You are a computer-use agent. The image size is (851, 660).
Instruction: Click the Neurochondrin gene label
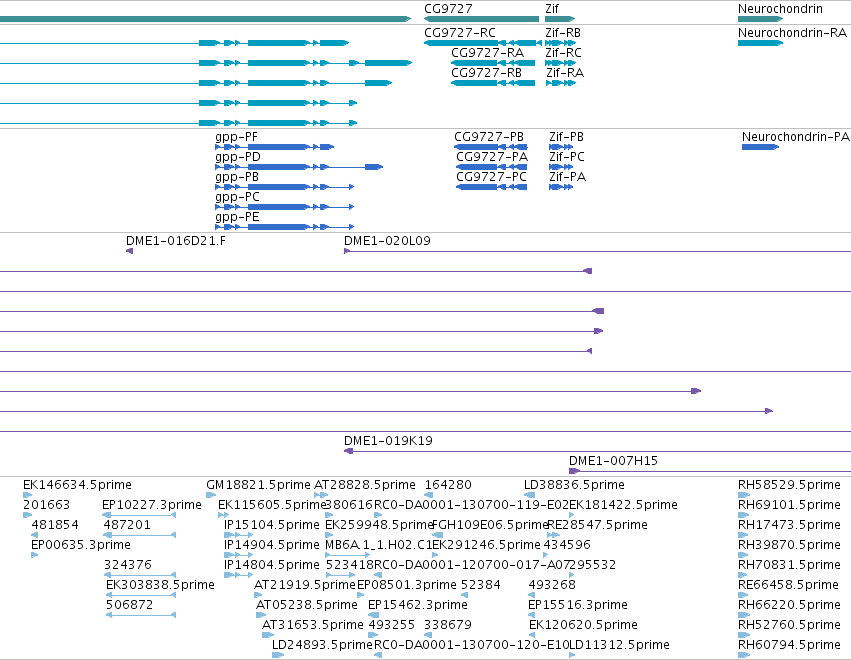tap(780, 9)
